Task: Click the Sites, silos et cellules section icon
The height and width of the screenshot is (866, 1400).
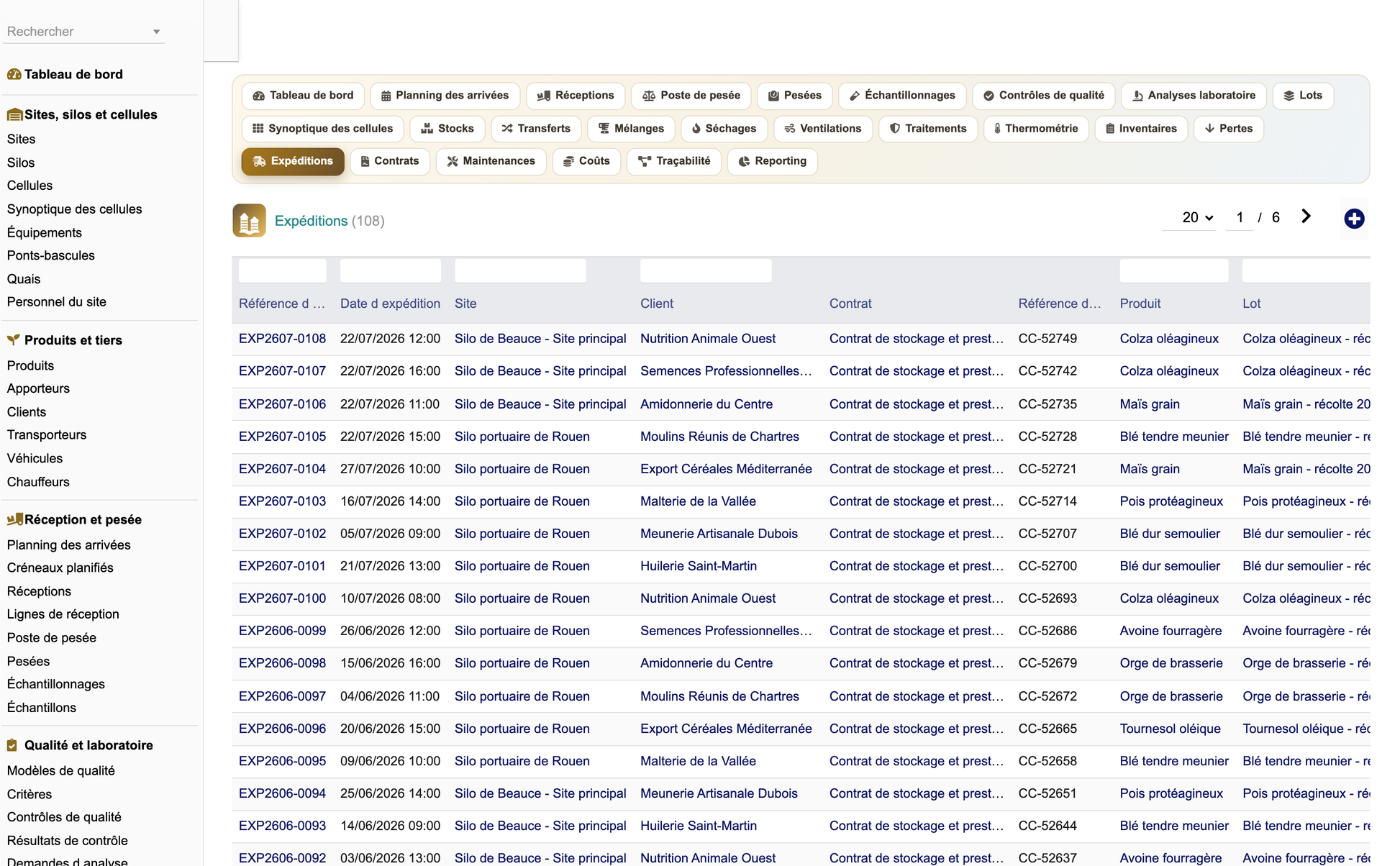Action: (14, 114)
